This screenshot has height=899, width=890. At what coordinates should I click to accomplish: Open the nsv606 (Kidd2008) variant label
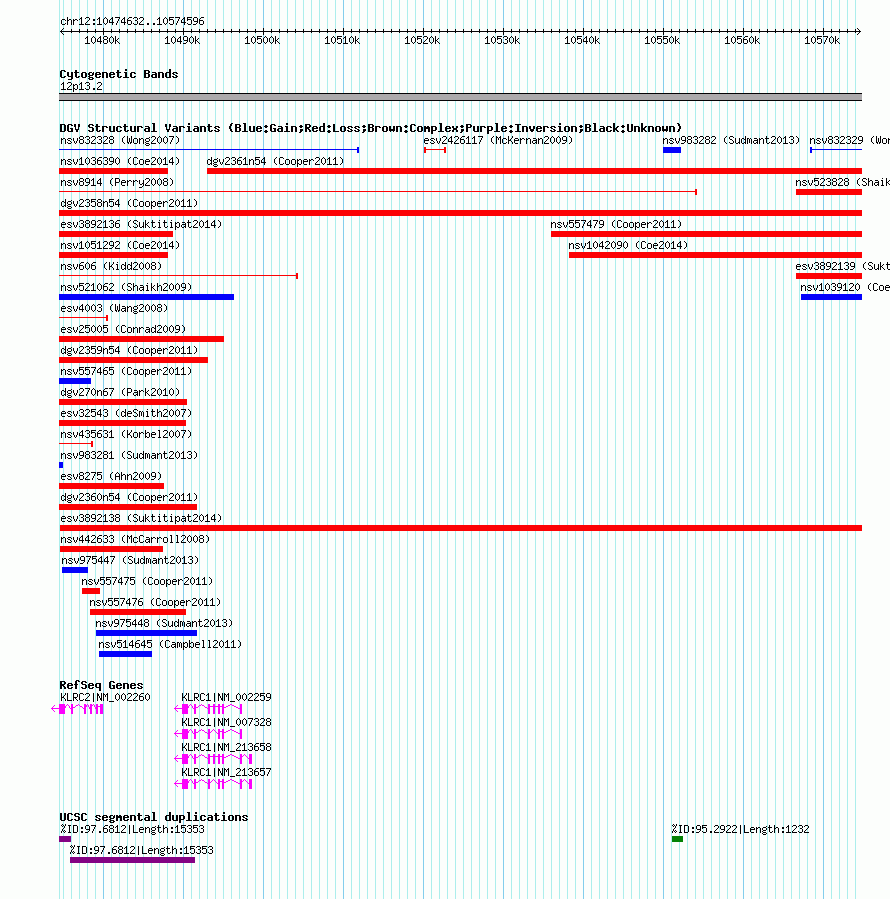[x=111, y=267]
